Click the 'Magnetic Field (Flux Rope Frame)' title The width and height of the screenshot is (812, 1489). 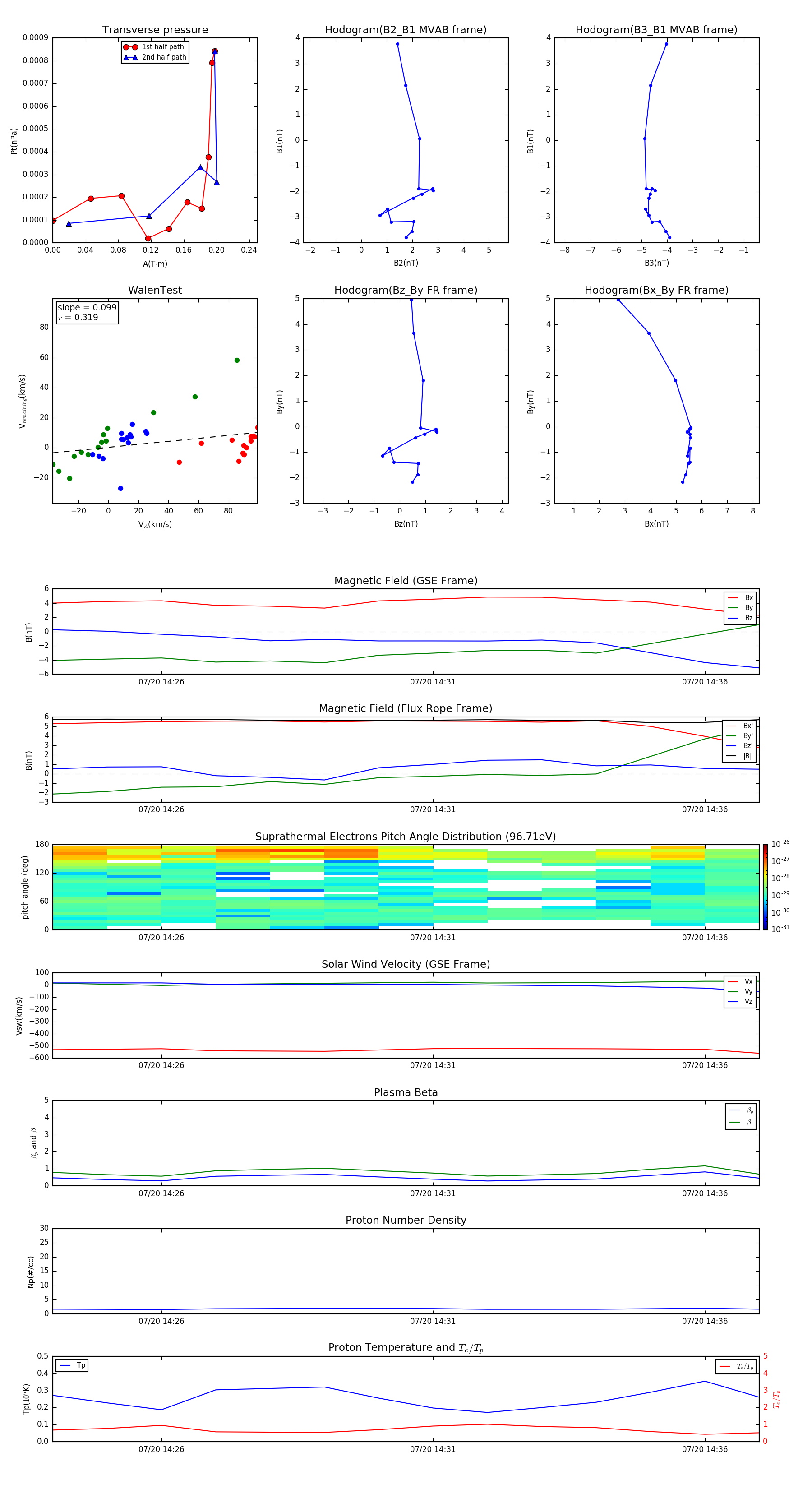point(406,709)
